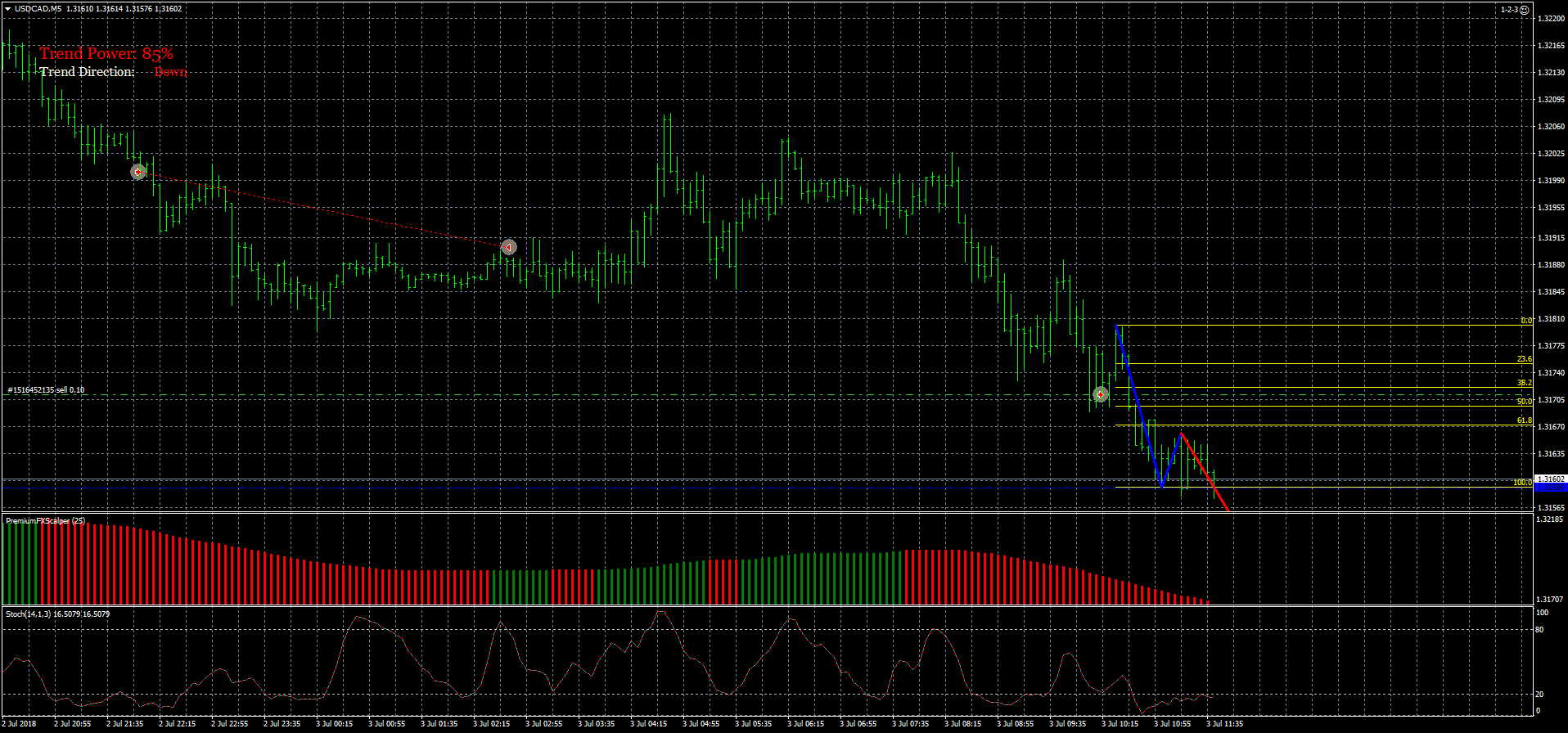The width and height of the screenshot is (1568, 733).
Task: Click the 'USDCAD,M5' chart title text
Action: (x=38, y=9)
